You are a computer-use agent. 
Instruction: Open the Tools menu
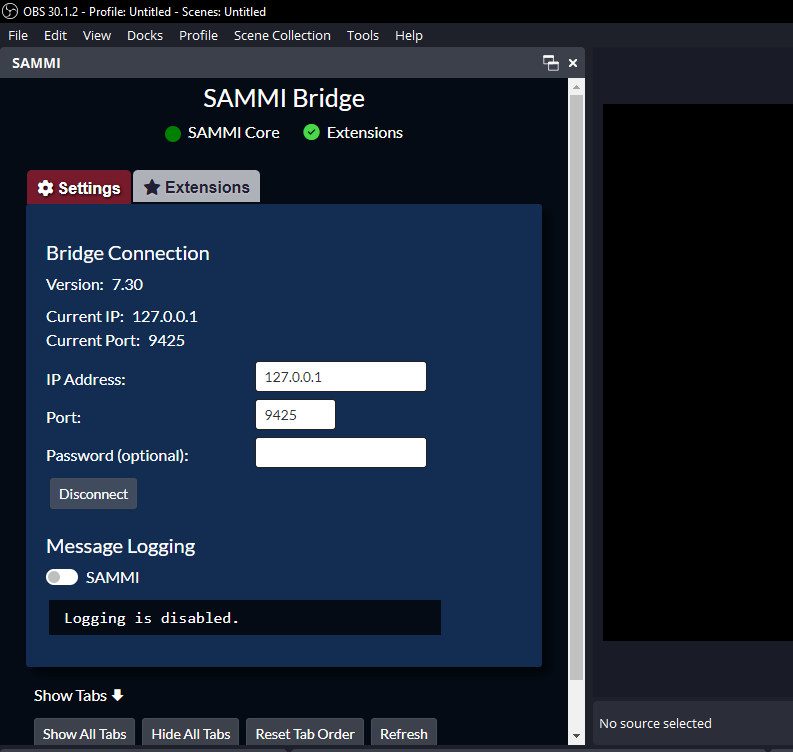tap(363, 35)
